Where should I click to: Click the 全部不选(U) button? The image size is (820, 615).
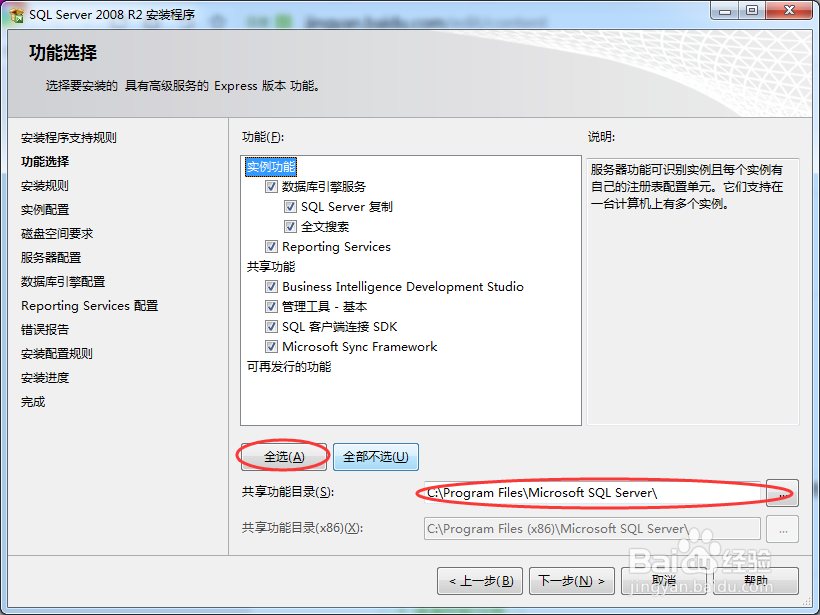point(375,457)
